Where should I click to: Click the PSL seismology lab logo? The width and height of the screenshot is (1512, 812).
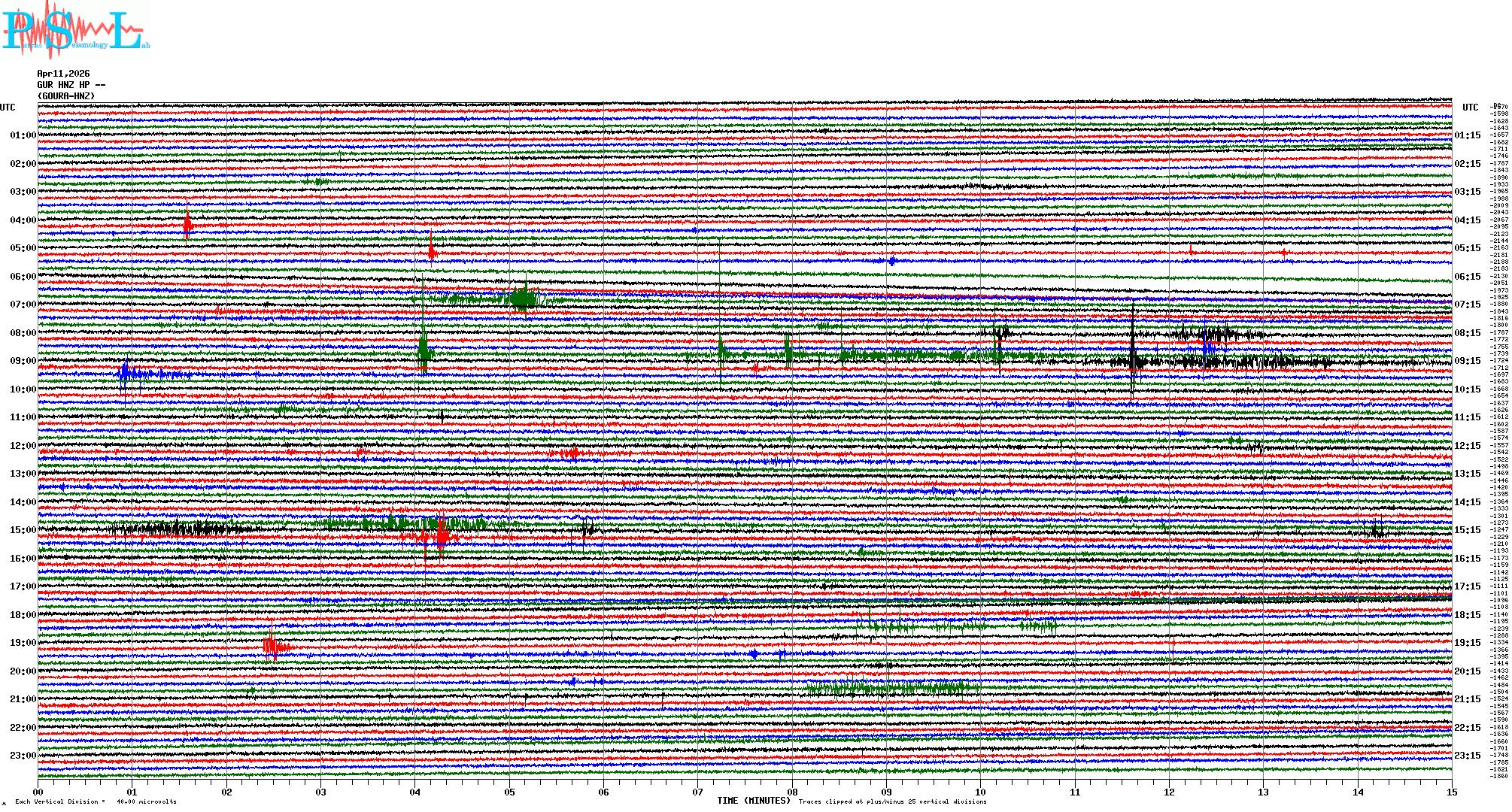pos(75,30)
